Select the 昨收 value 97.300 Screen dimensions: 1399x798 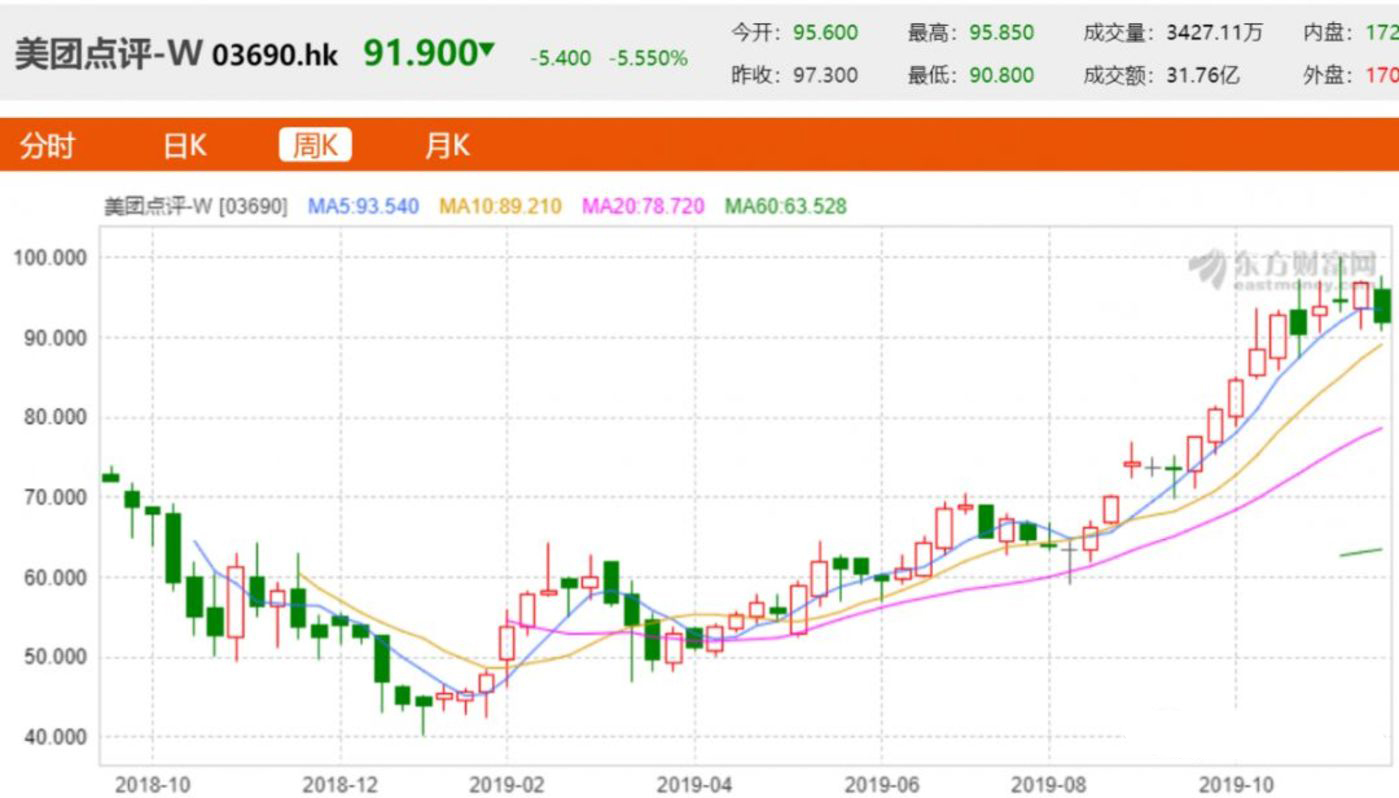(x=825, y=75)
